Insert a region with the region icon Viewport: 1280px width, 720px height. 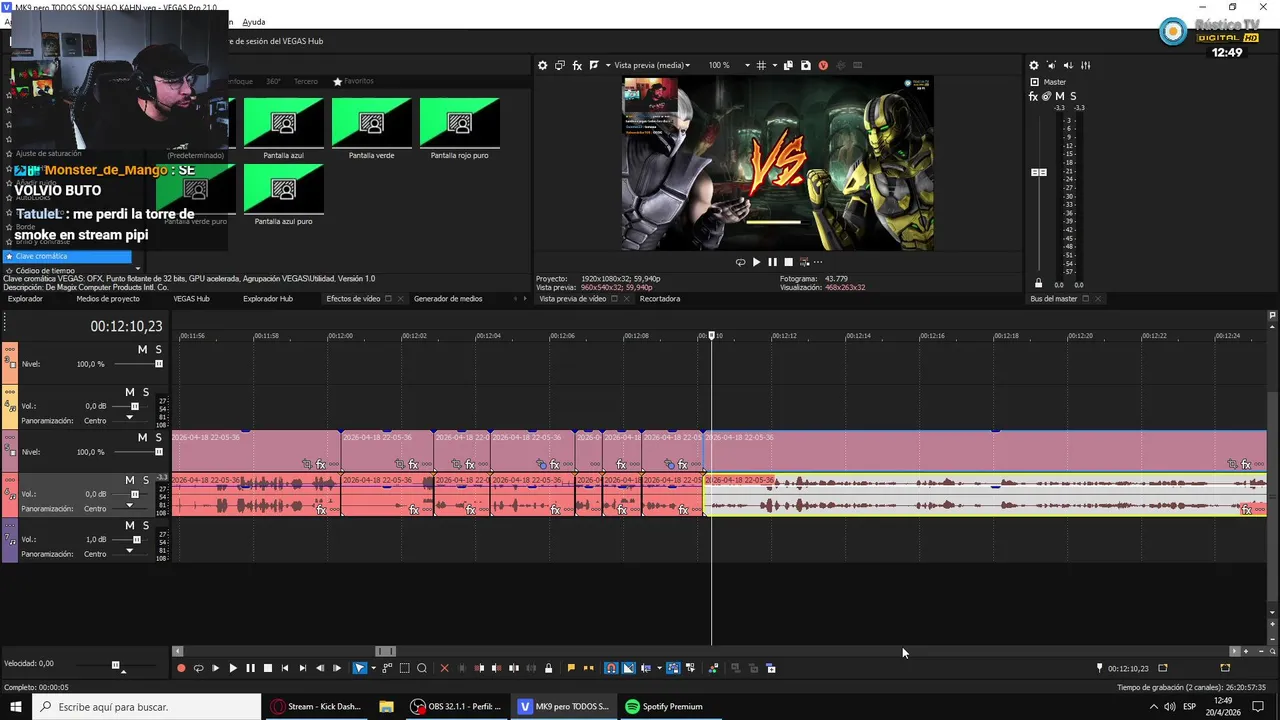tap(588, 668)
